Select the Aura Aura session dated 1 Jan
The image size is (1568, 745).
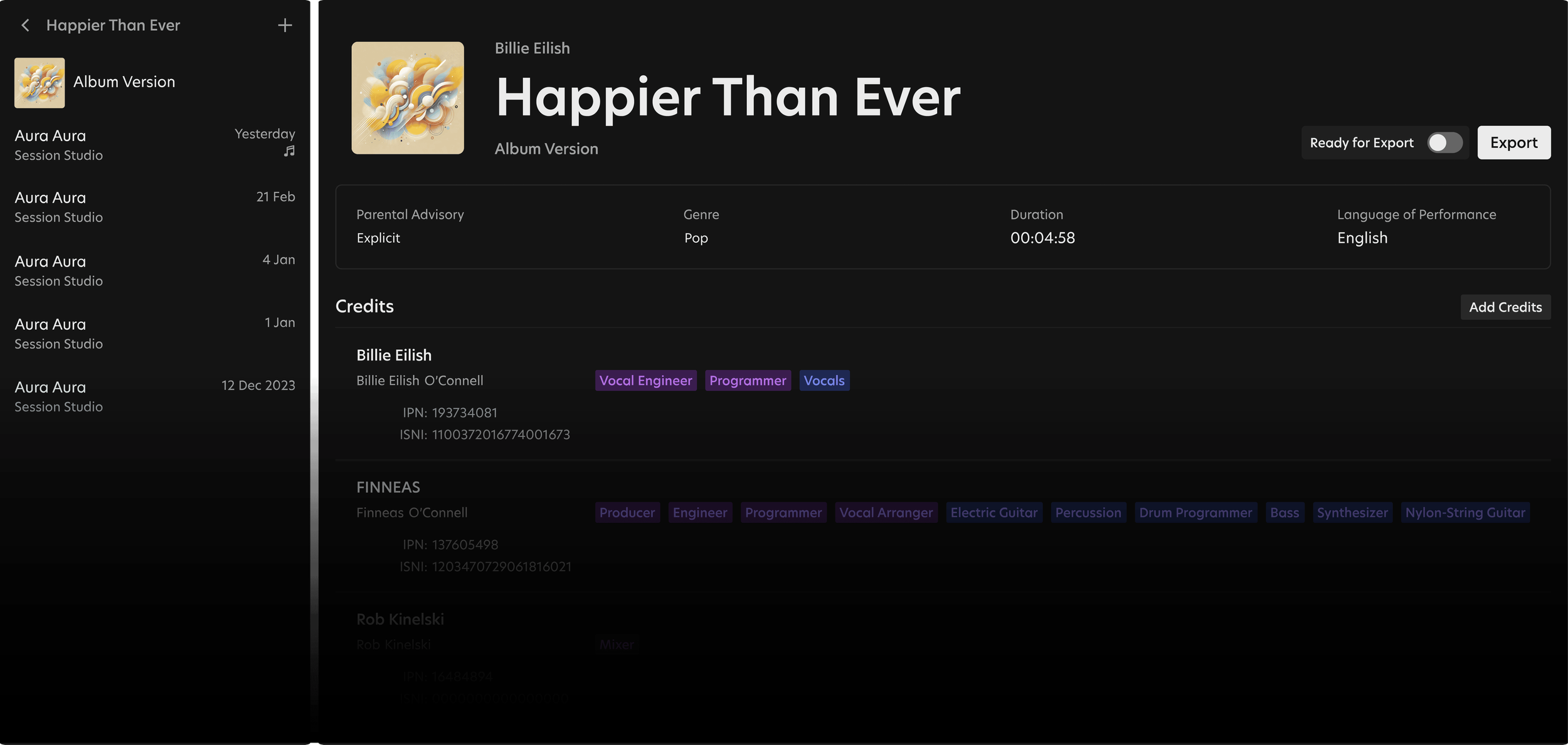point(155,334)
